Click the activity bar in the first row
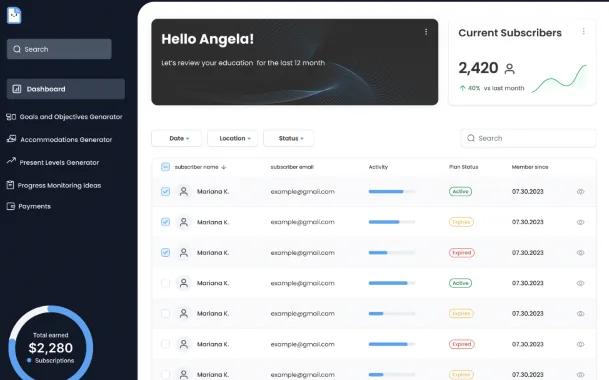 [392, 192]
